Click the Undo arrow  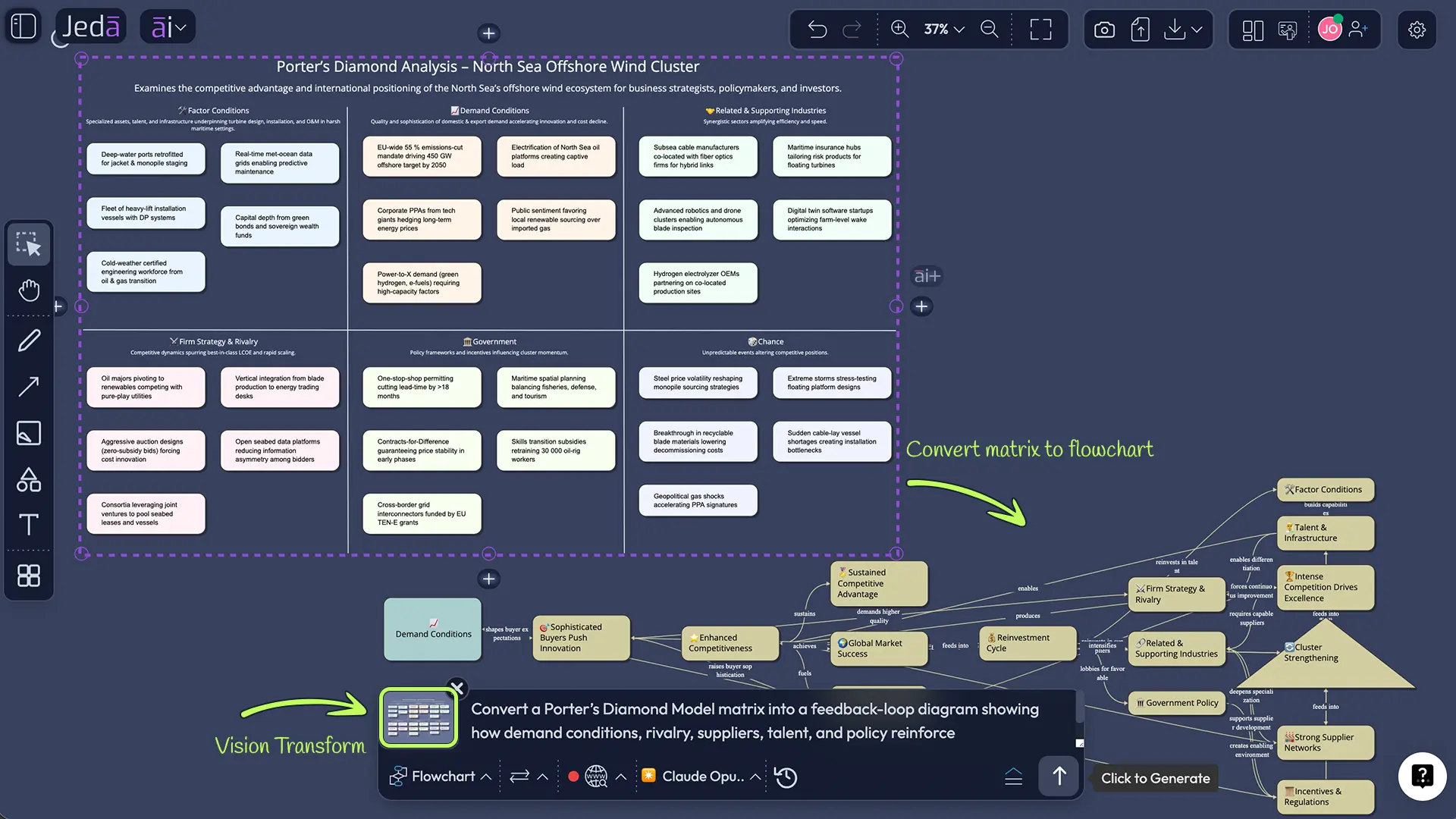[817, 30]
